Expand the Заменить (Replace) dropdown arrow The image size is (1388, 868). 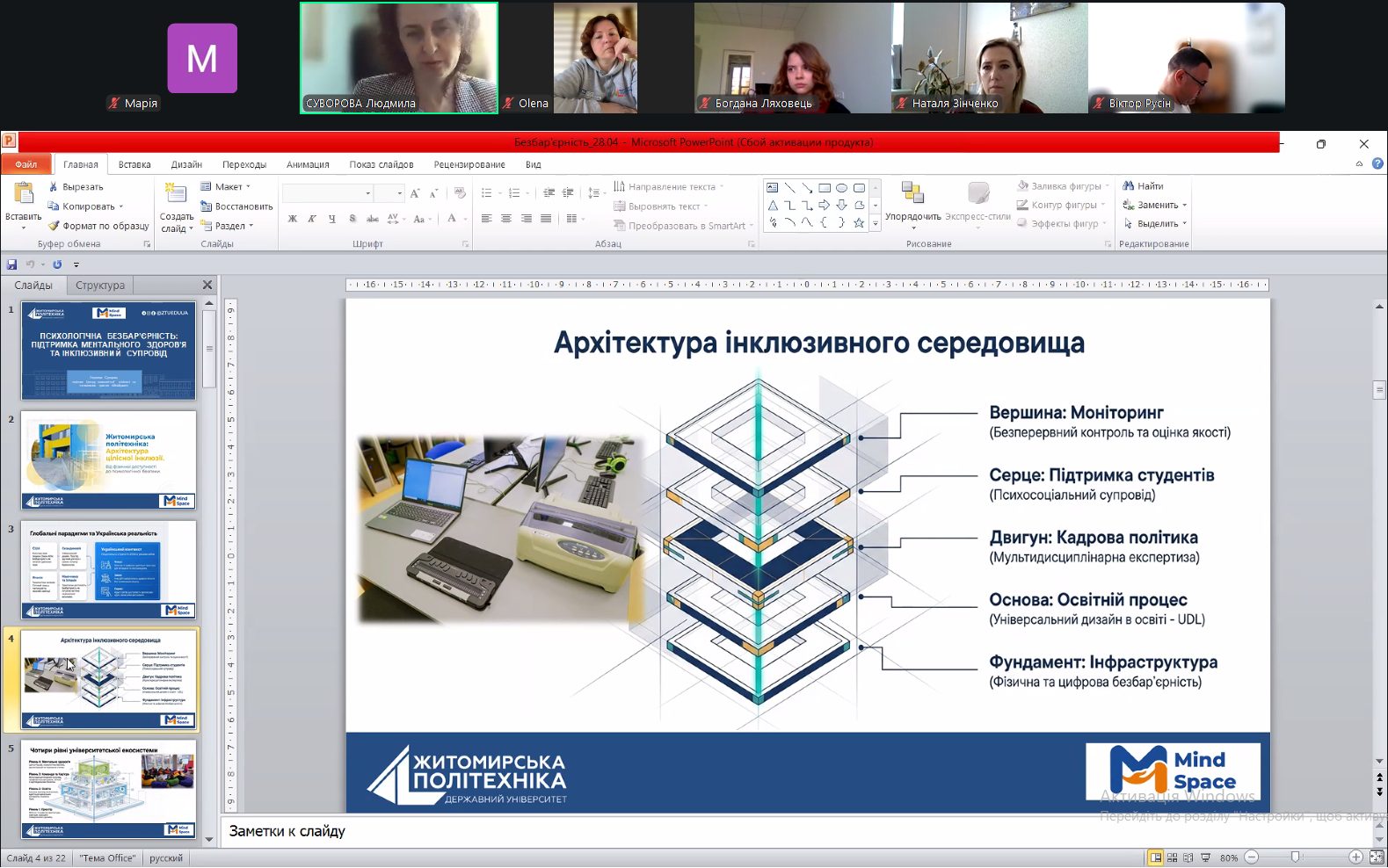1185,206
